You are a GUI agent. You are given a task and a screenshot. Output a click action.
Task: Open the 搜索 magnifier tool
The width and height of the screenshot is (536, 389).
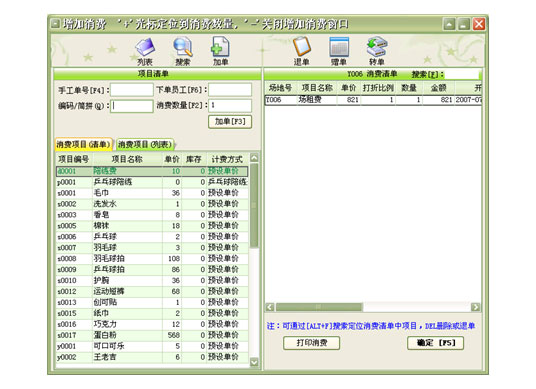click(183, 51)
